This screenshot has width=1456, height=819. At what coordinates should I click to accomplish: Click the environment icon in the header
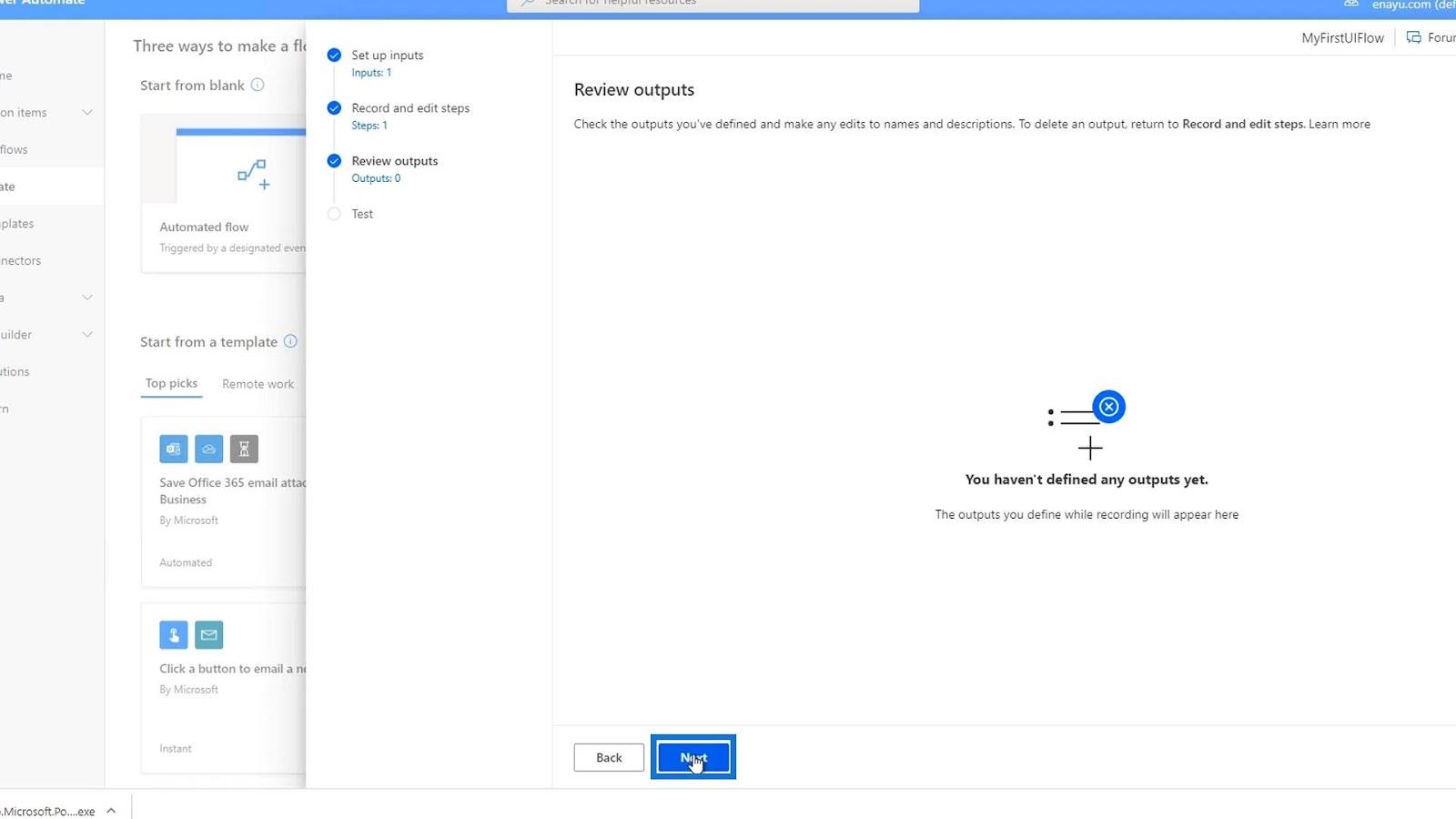(x=1351, y=4)
